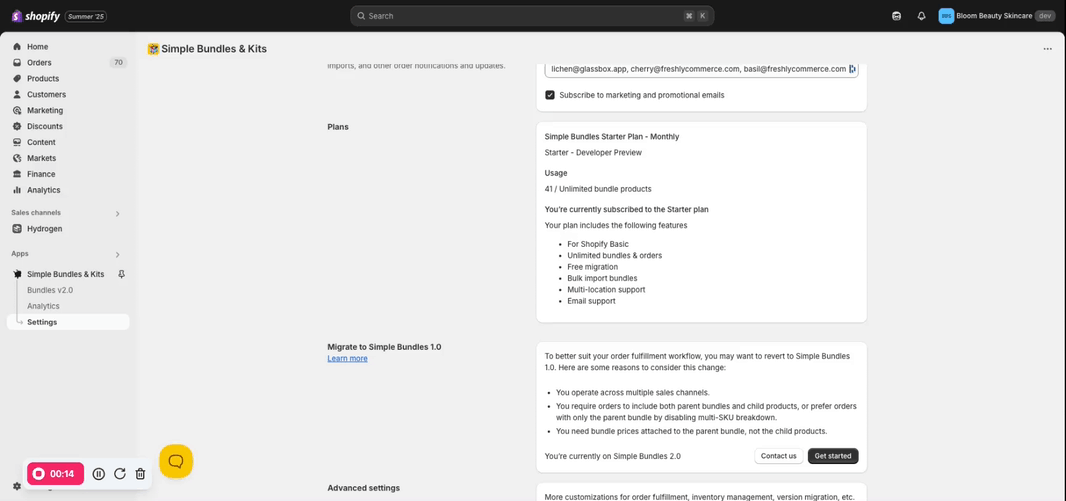Click the Hydrogen channel icon
This screenshot has width=1066, height=501.
pos(17,229)
